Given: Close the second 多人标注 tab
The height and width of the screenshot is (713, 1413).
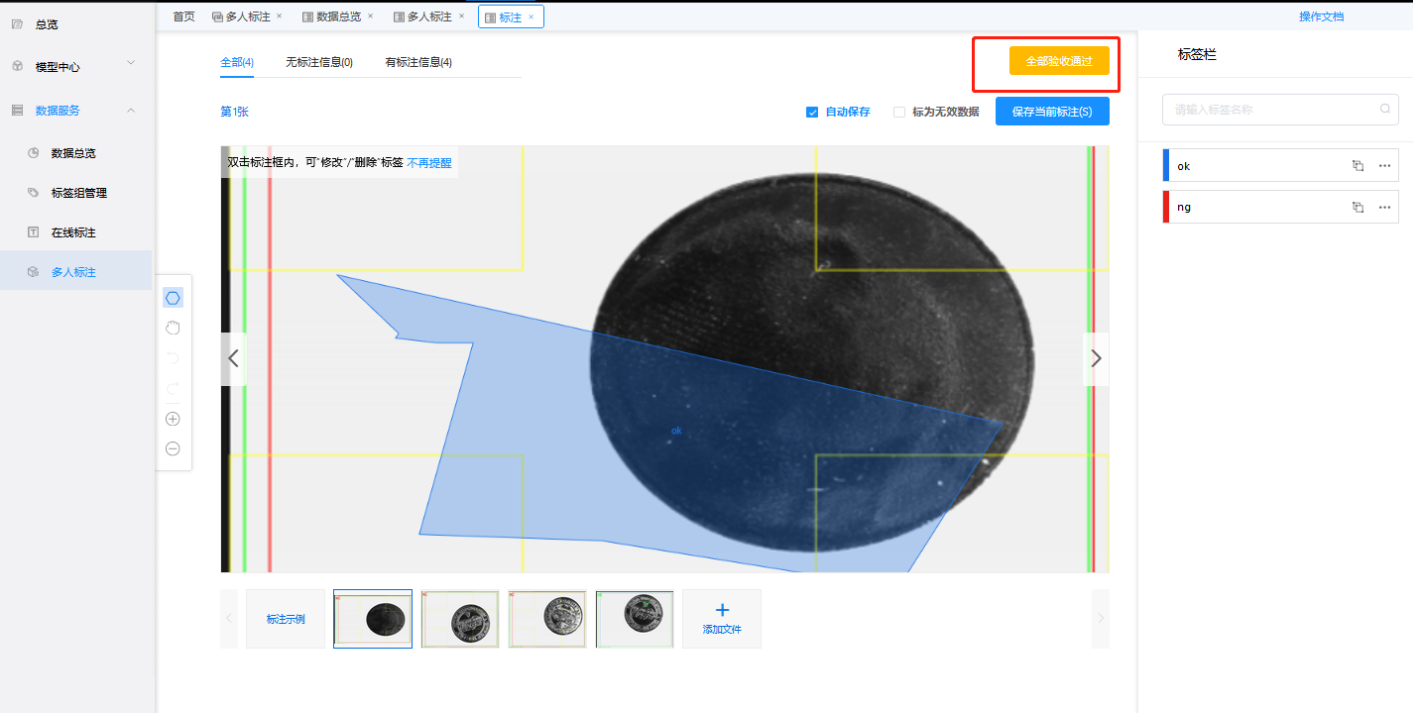Looking at the screenshot, I should [x=461, y=16].
